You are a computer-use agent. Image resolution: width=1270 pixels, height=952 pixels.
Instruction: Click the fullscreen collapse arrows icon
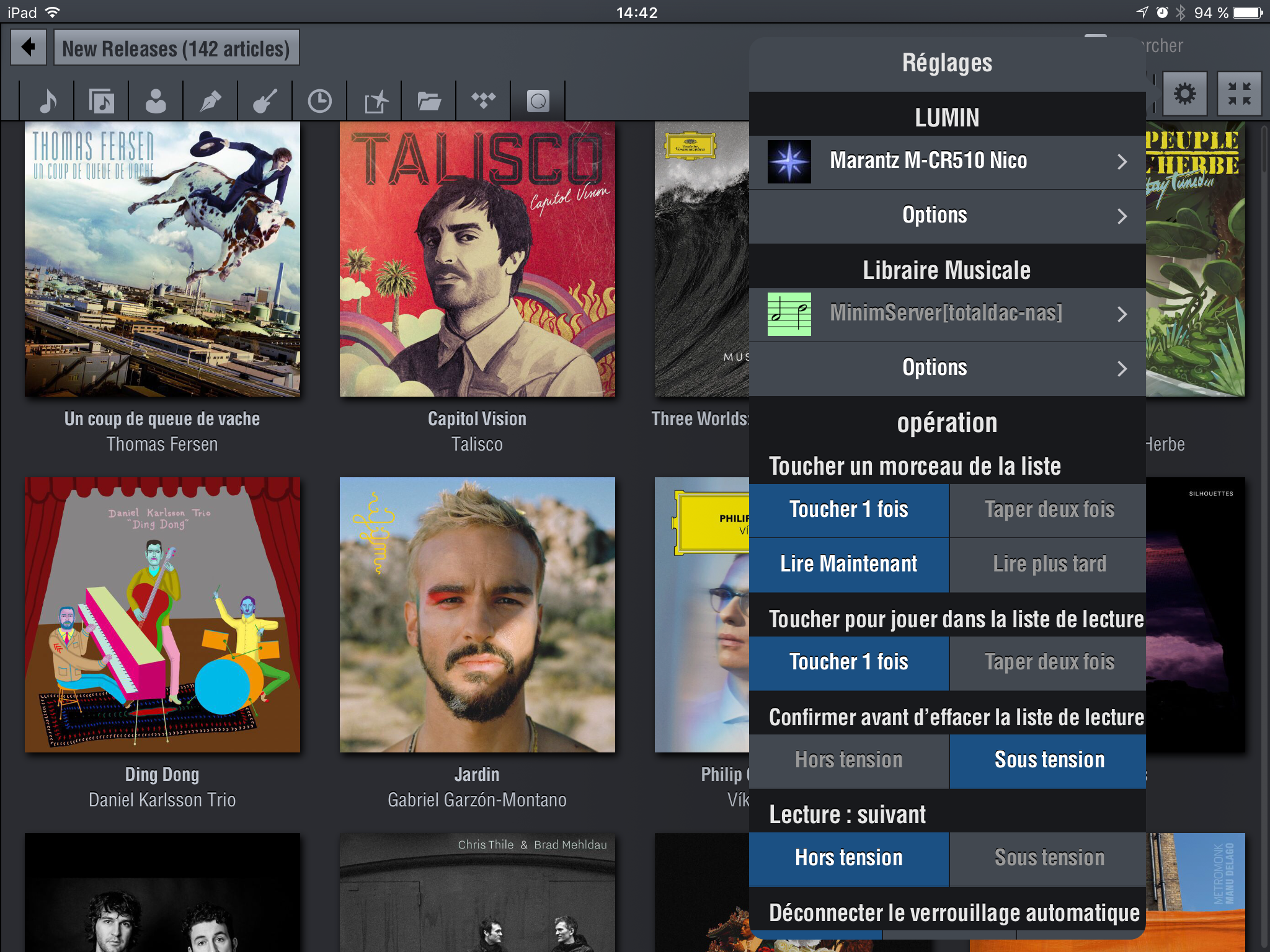coord(1239,94)
